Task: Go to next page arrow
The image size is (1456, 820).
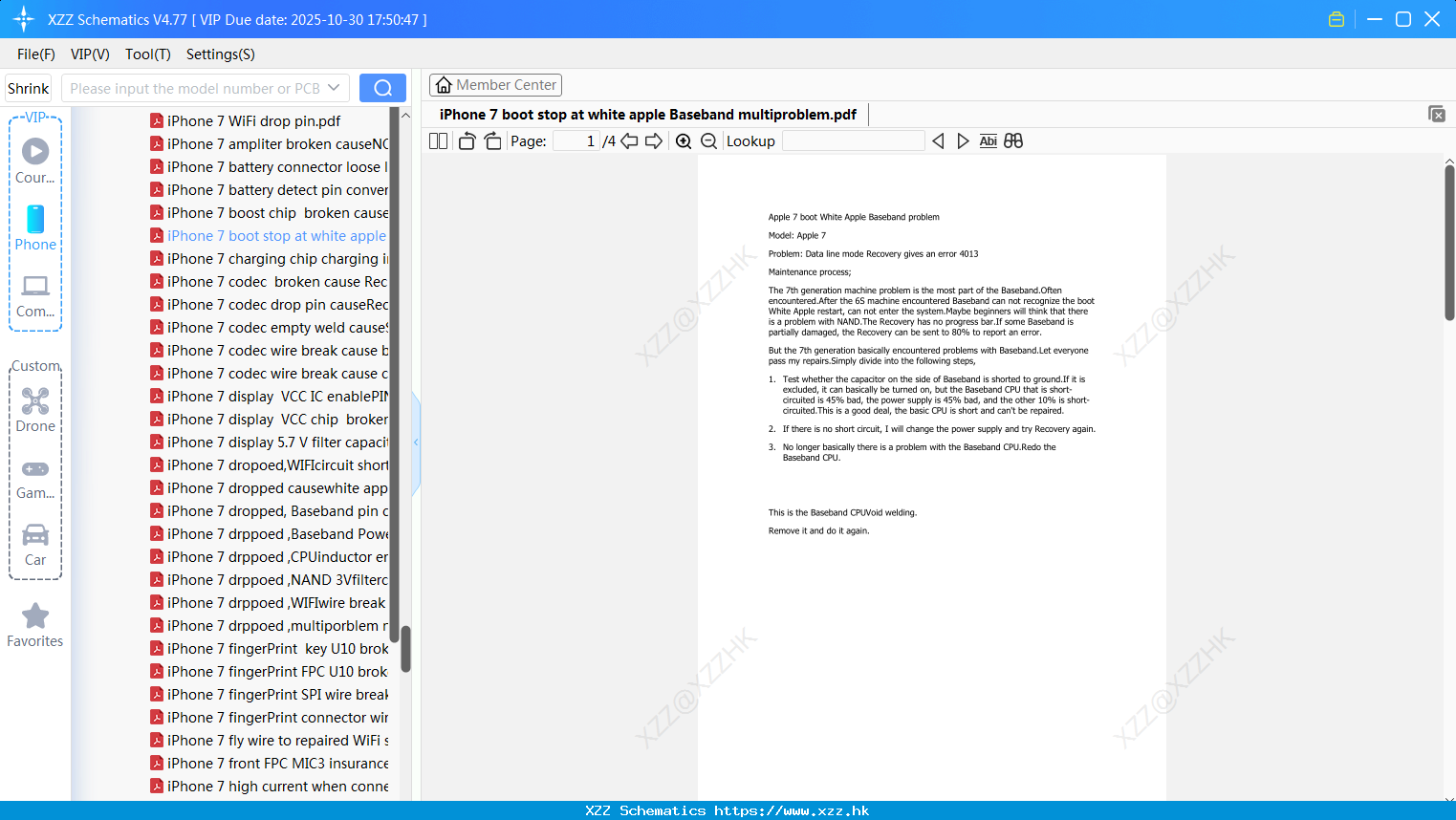Action: pos(654,140)
